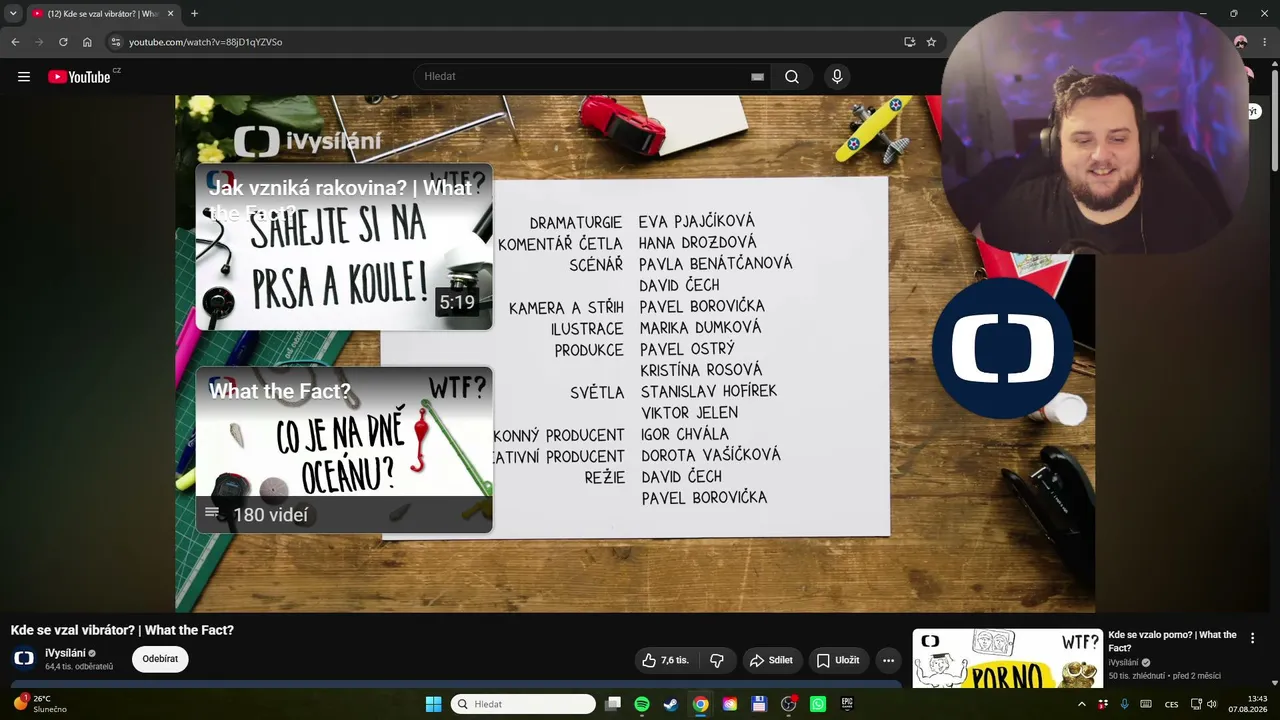Open the 'What the Fact?' playlist card
Viewport: 1280px width, 720px height.
344,450
